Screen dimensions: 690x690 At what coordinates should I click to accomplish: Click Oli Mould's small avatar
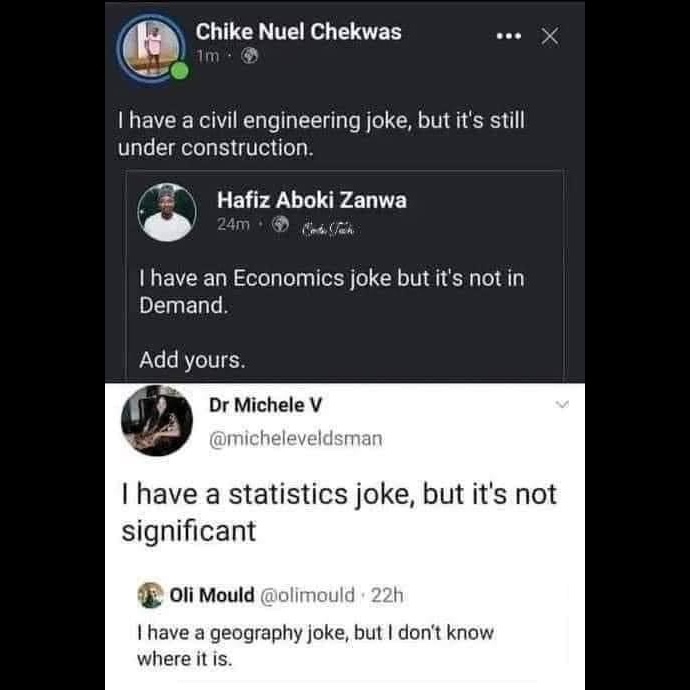point(150,596)
